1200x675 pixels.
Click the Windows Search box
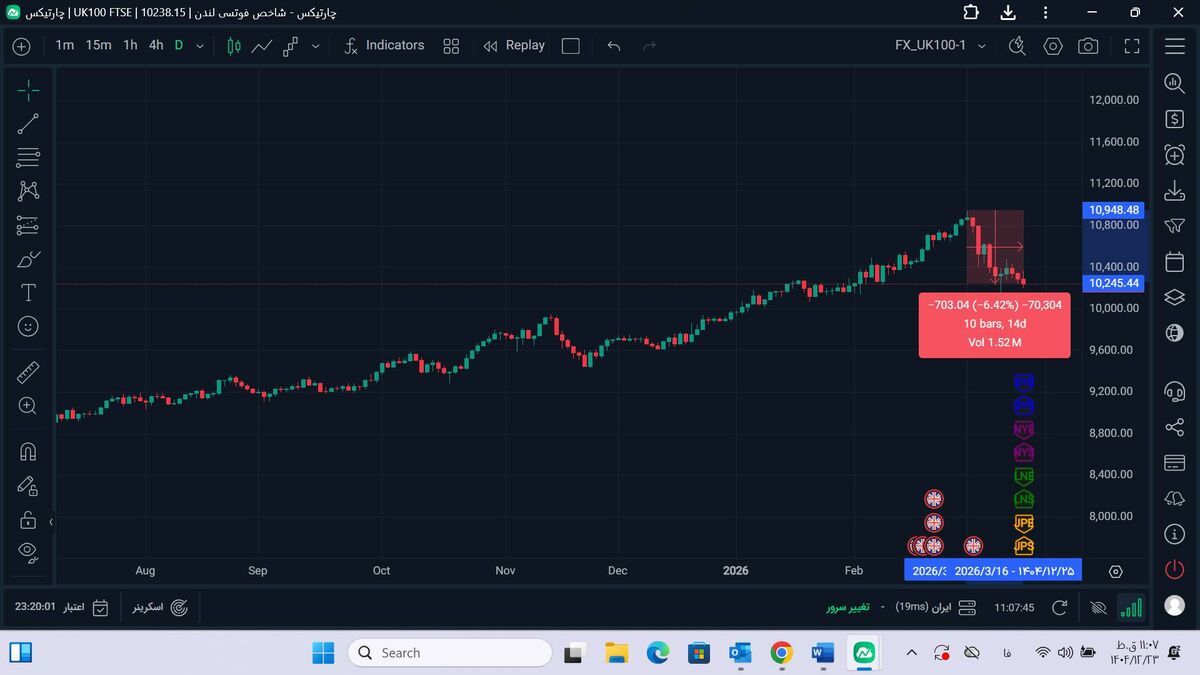449,653
